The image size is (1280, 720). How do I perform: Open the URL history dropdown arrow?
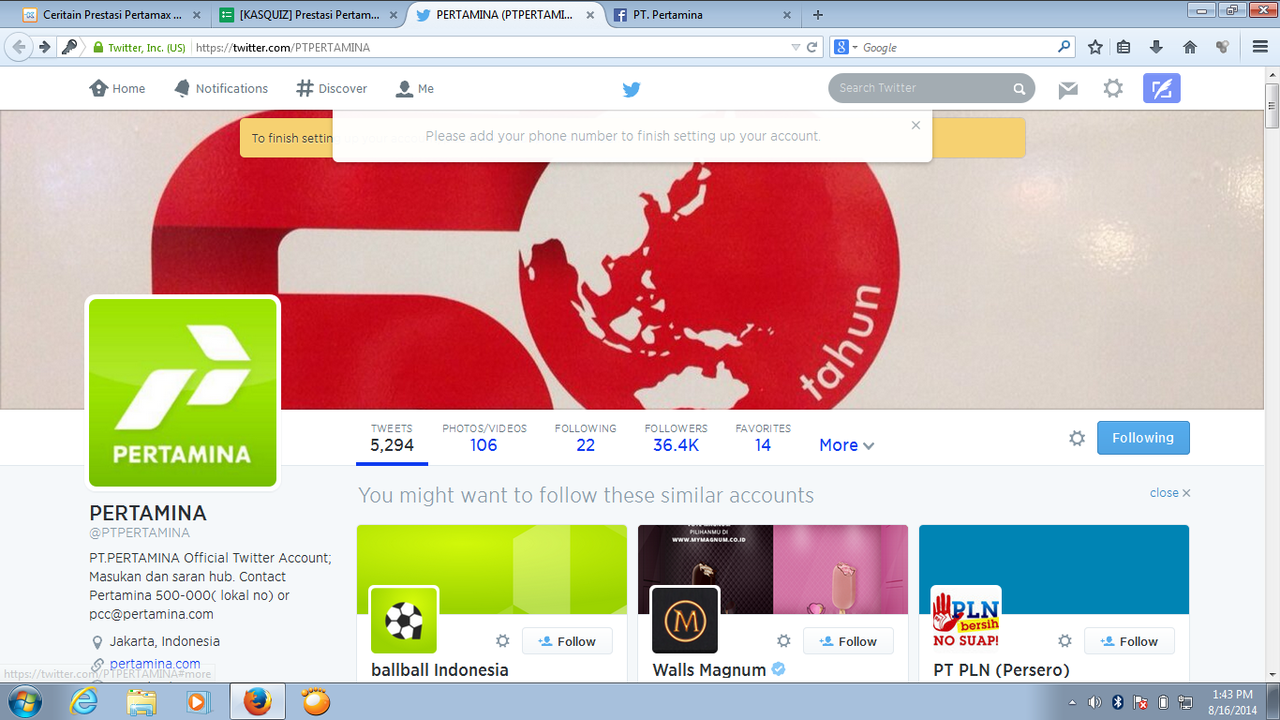[x=796, y=47]
